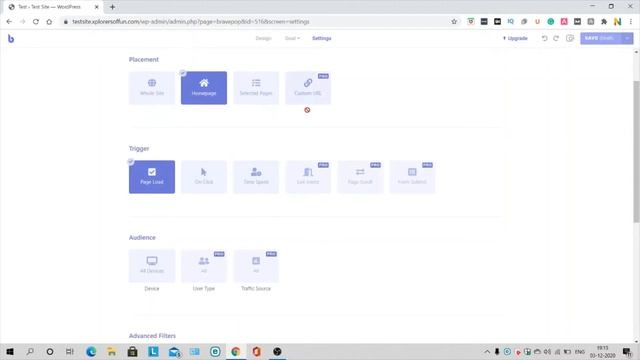
Task: Open the All Devices audience option
Action: click(152, 266)
